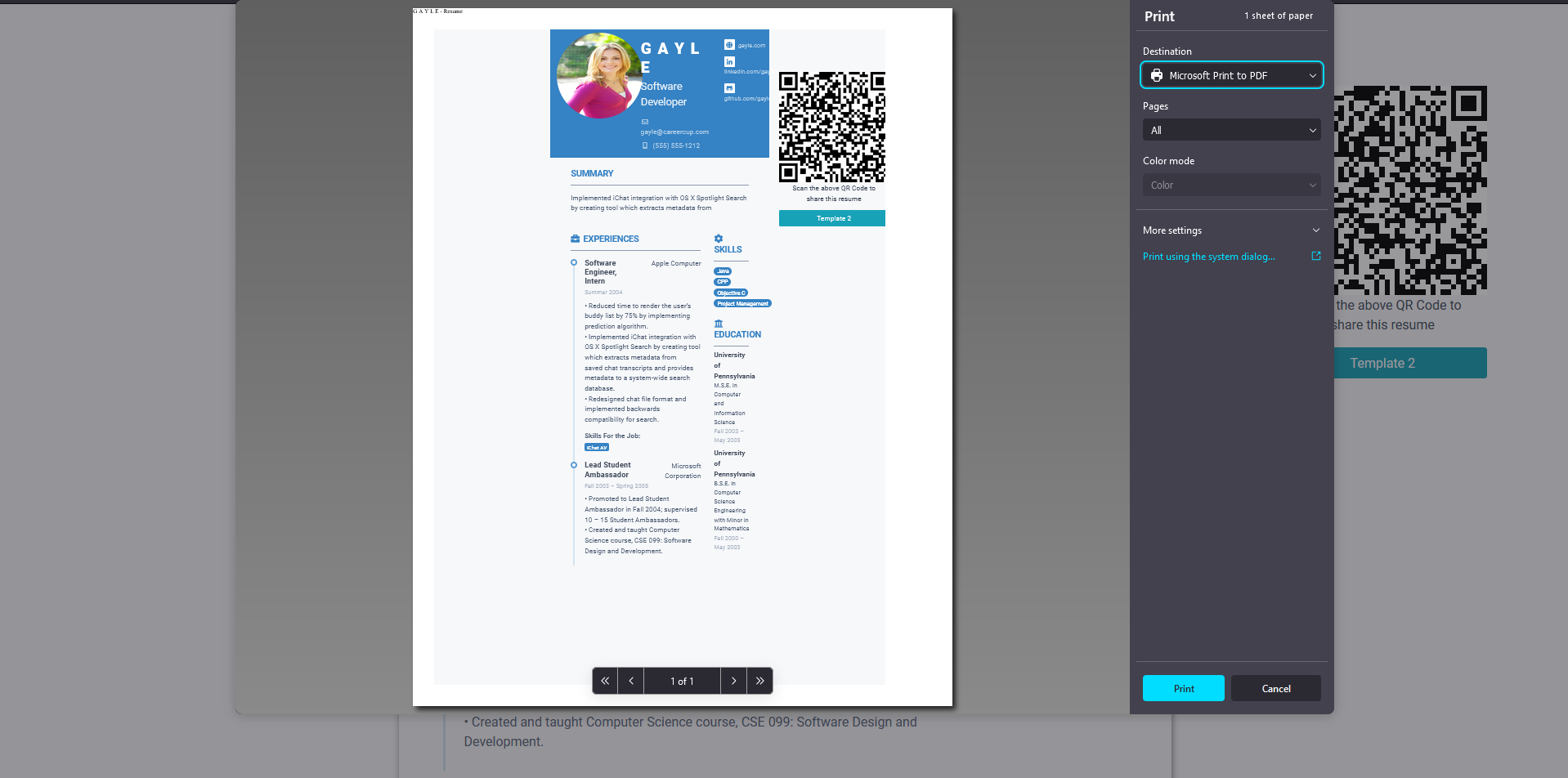The width and height of the screenshot is (1568, 778).
Task: Go to previous page in preview
Action: [x=631, y=681]
